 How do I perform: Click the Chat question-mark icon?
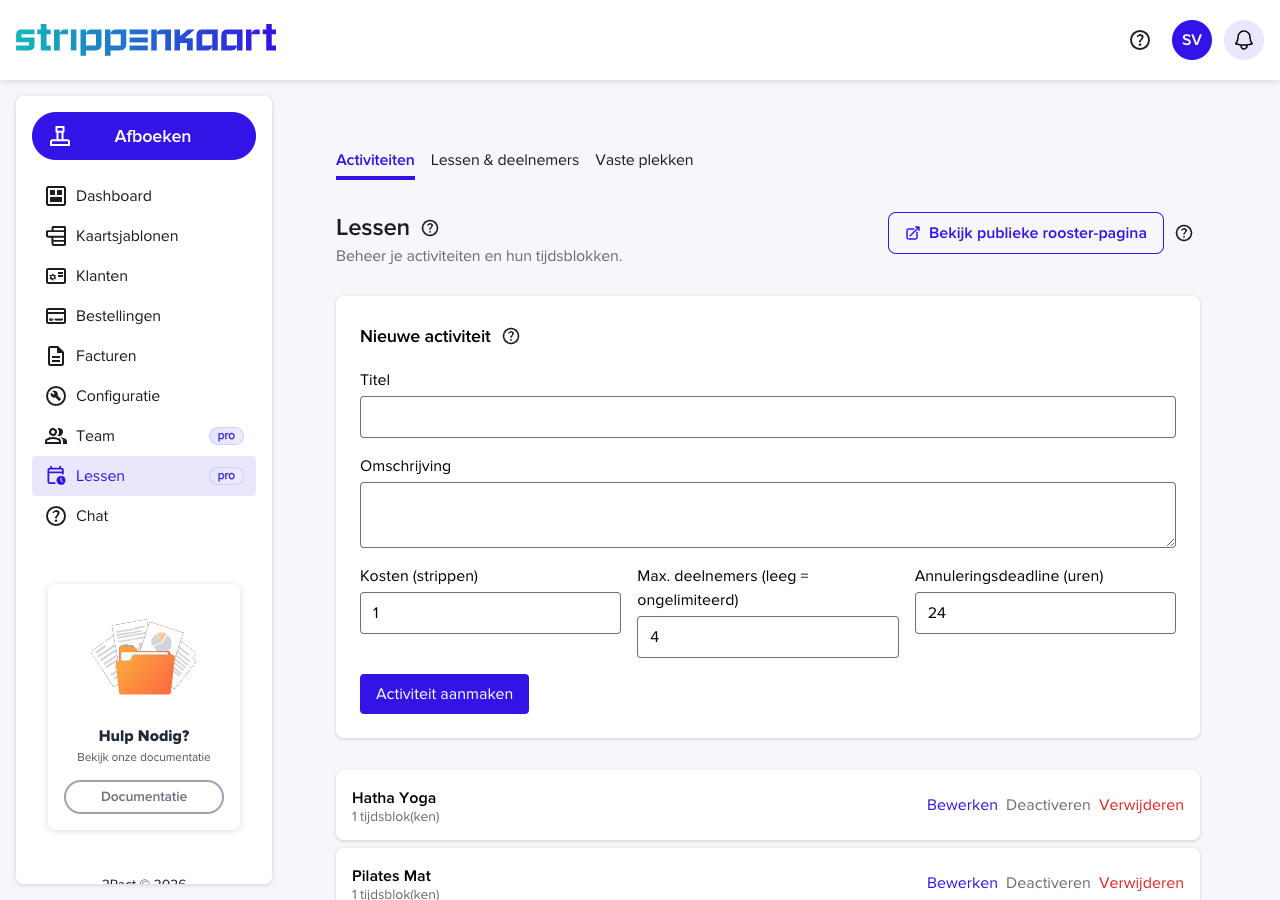[x=56, y=516]
